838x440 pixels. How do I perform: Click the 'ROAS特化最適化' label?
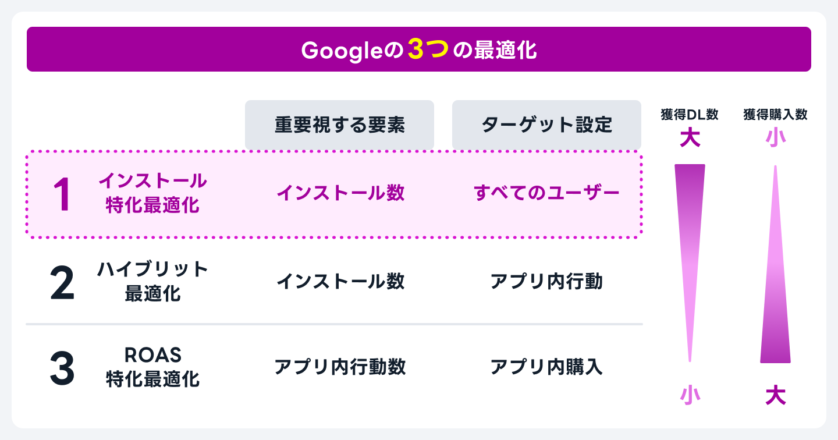(x=152, y=367)
